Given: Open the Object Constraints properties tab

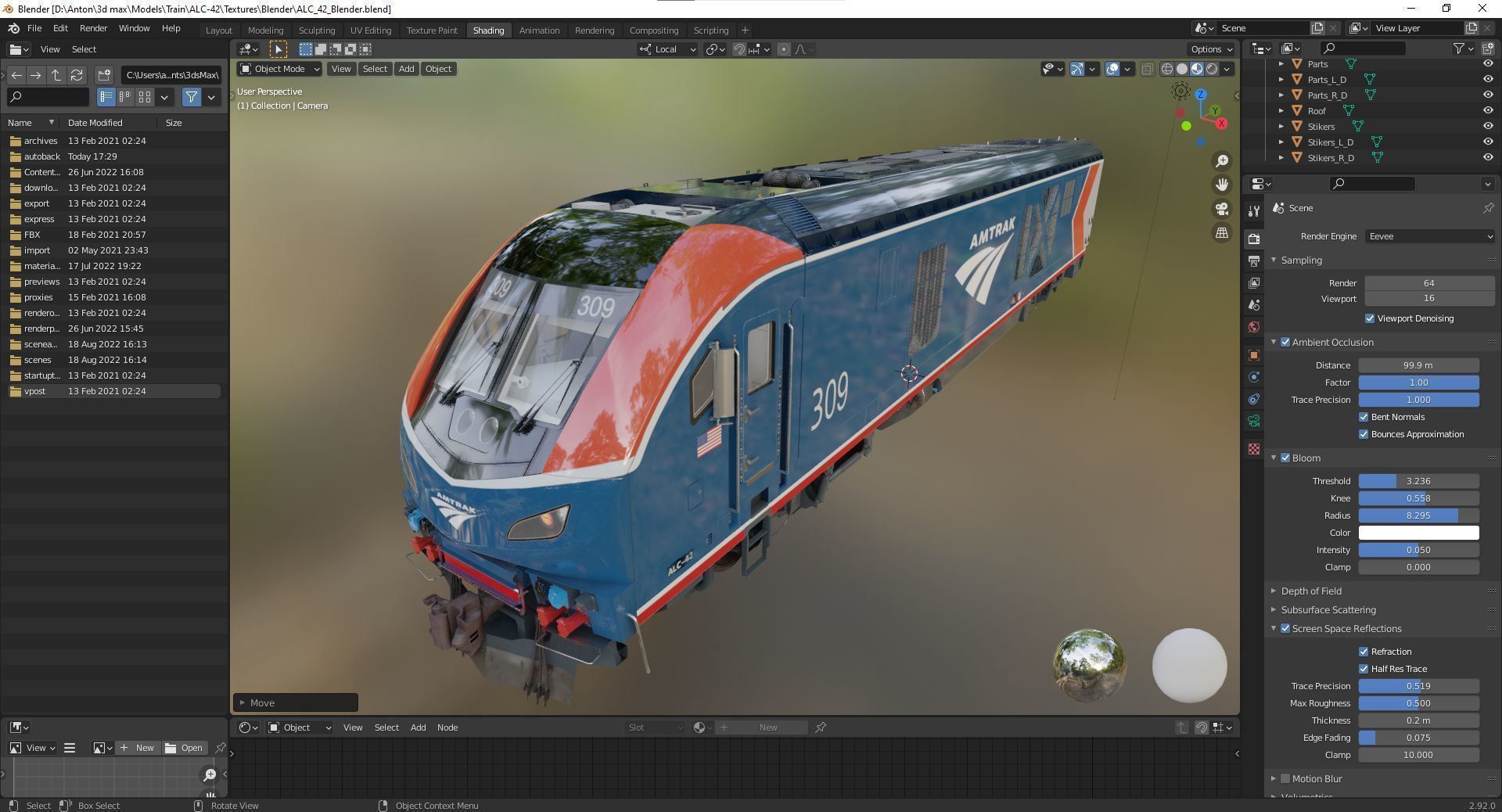Looking at the screenshot, I should point(1254,399).
